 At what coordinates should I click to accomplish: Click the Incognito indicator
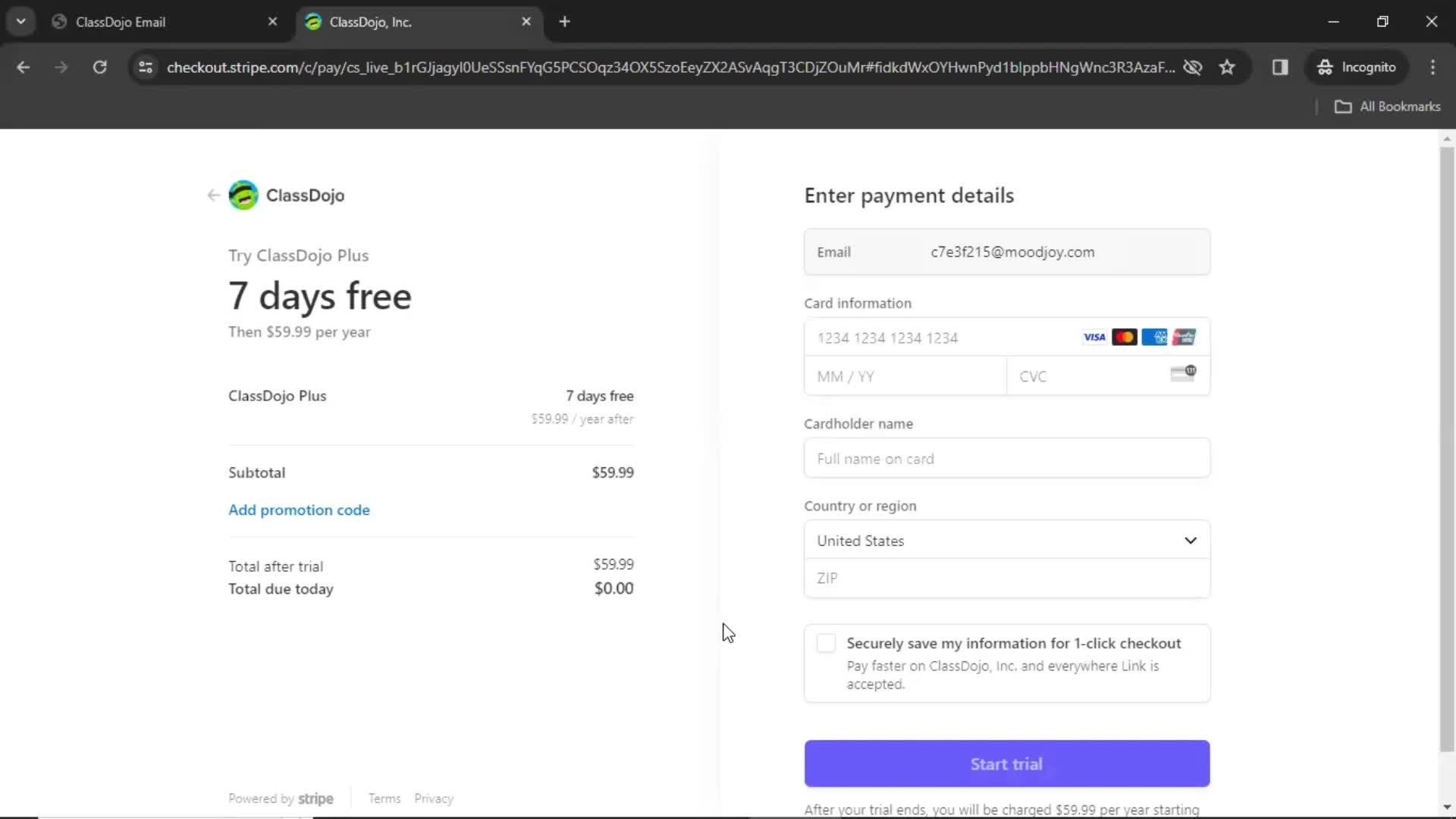(1357, 67)
